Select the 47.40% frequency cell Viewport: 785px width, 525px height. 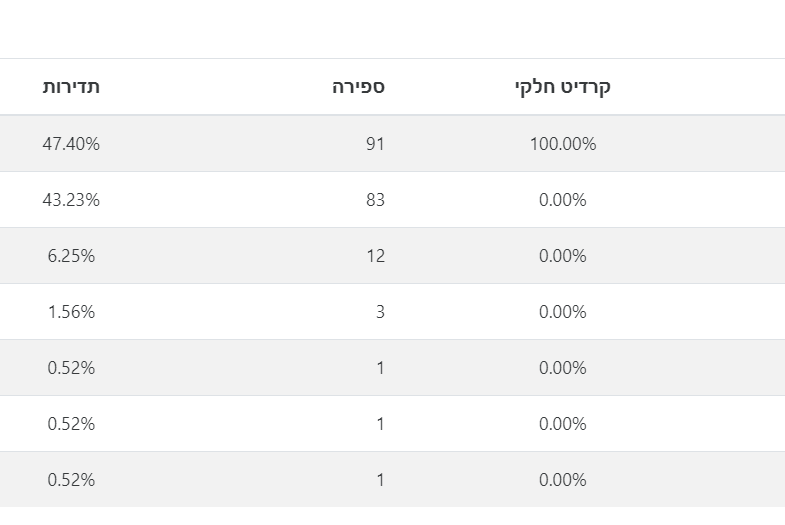point(71,144)
